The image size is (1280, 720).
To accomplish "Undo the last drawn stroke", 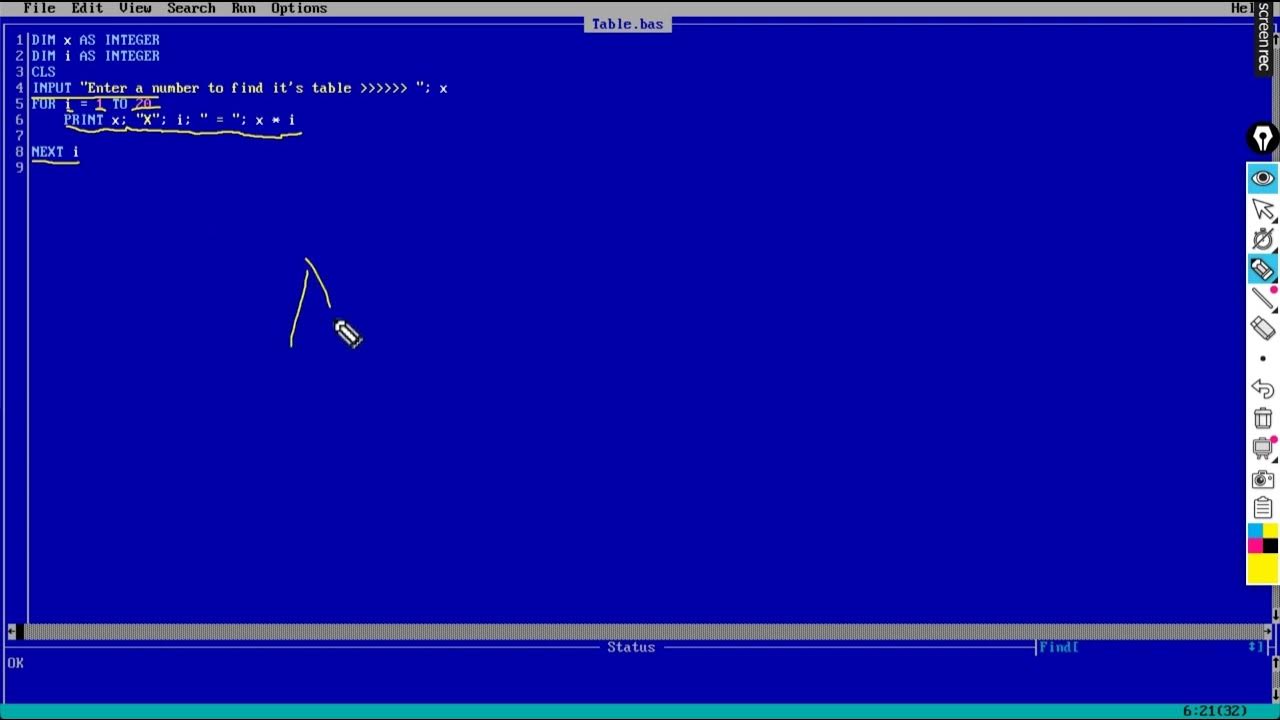I will point(1262,389).
